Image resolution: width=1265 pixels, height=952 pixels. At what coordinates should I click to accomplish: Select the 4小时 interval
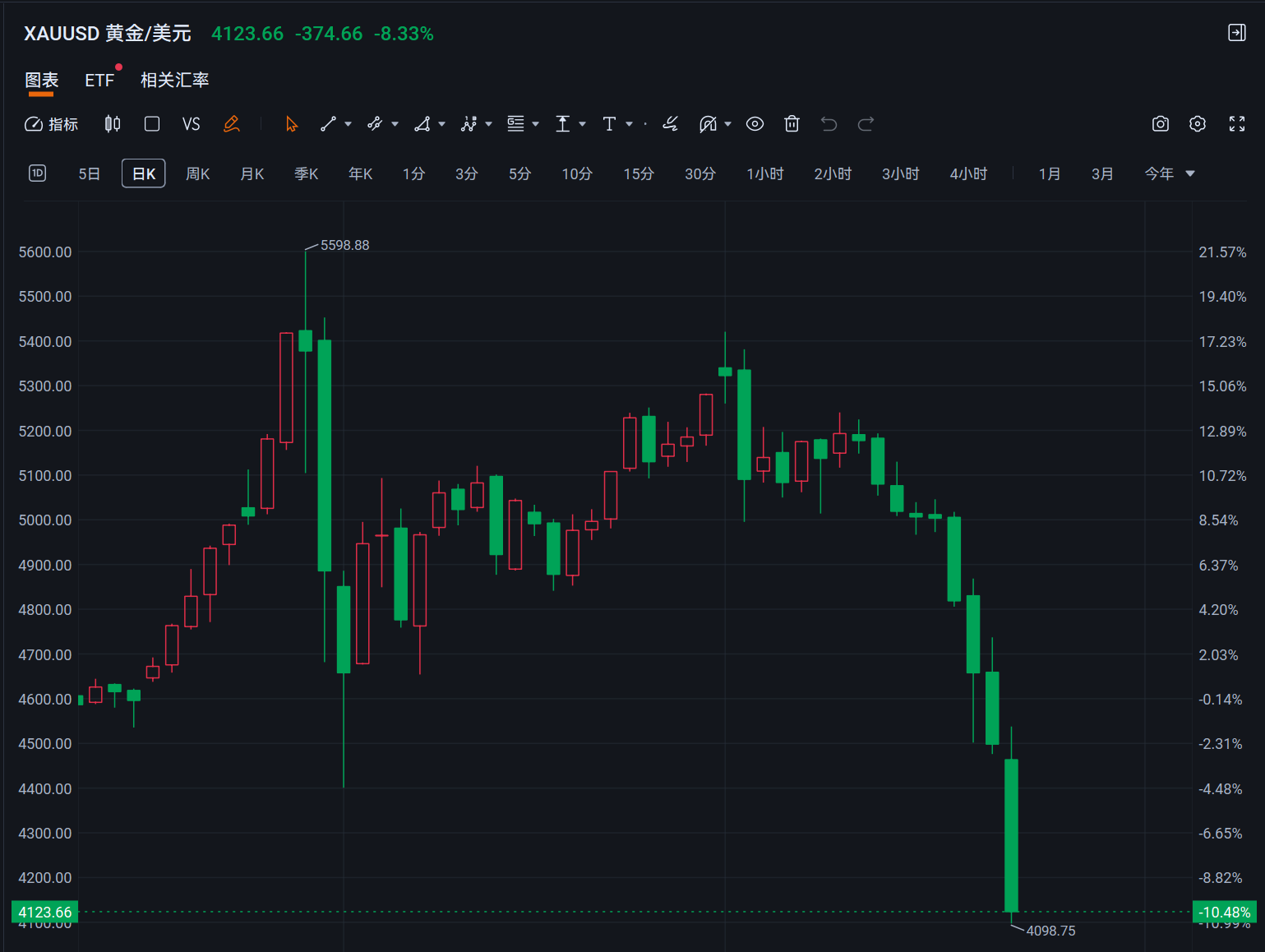(x=968, y=174)
